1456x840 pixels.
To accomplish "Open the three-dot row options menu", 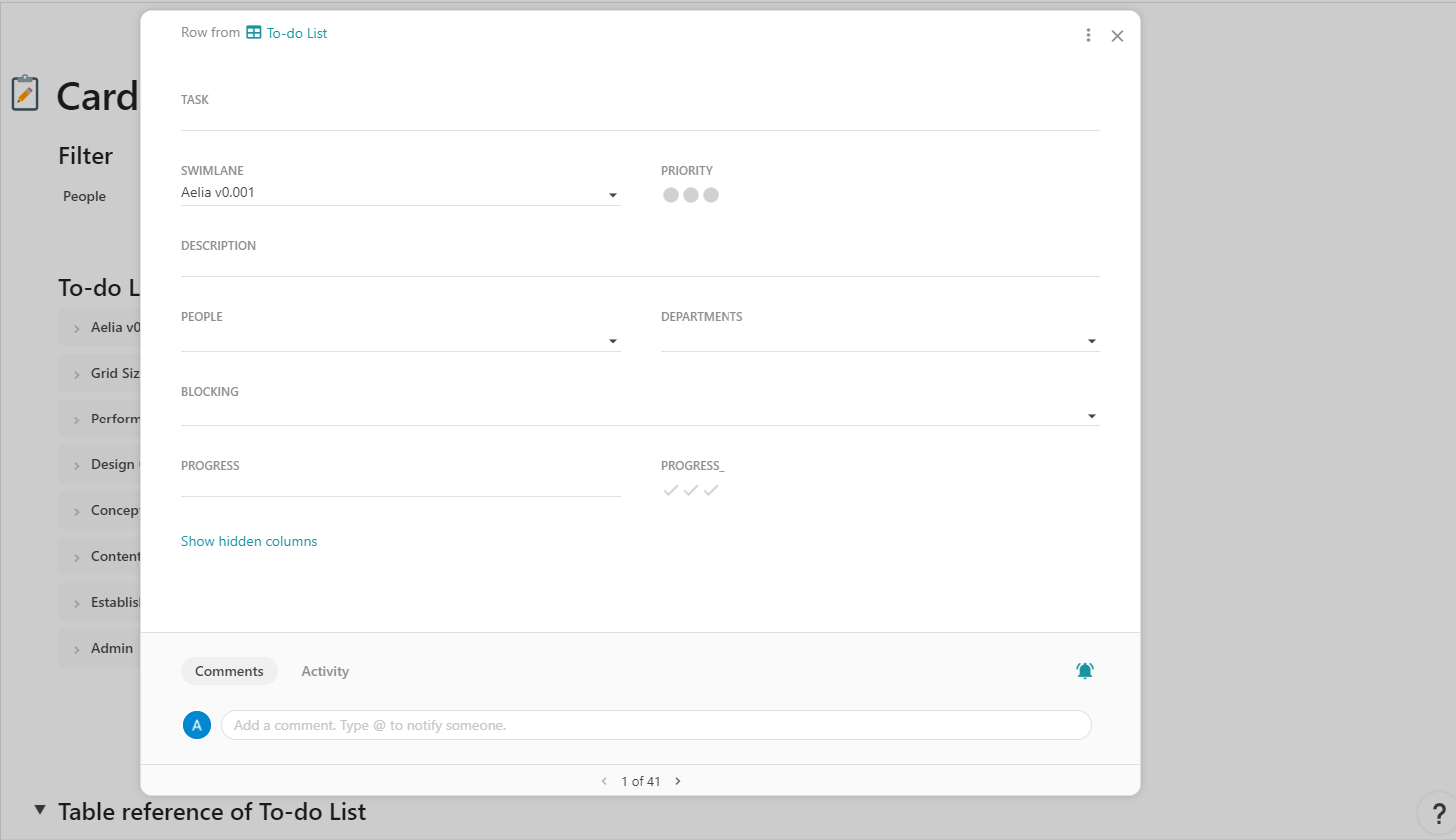I will pos(1088,36).
